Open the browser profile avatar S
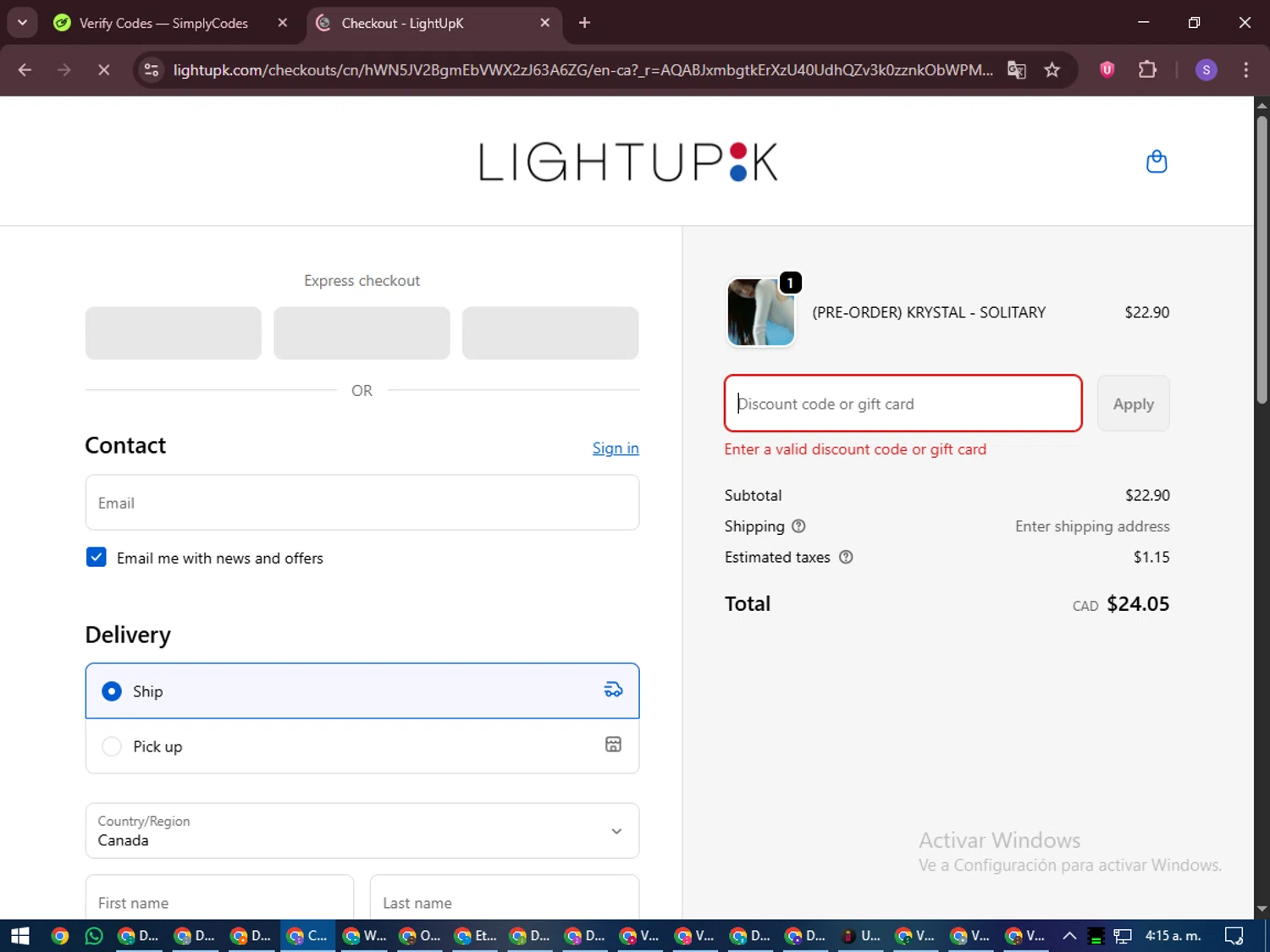The height and width of the screenshot is (952, 1270). (x=1206, y=69)
